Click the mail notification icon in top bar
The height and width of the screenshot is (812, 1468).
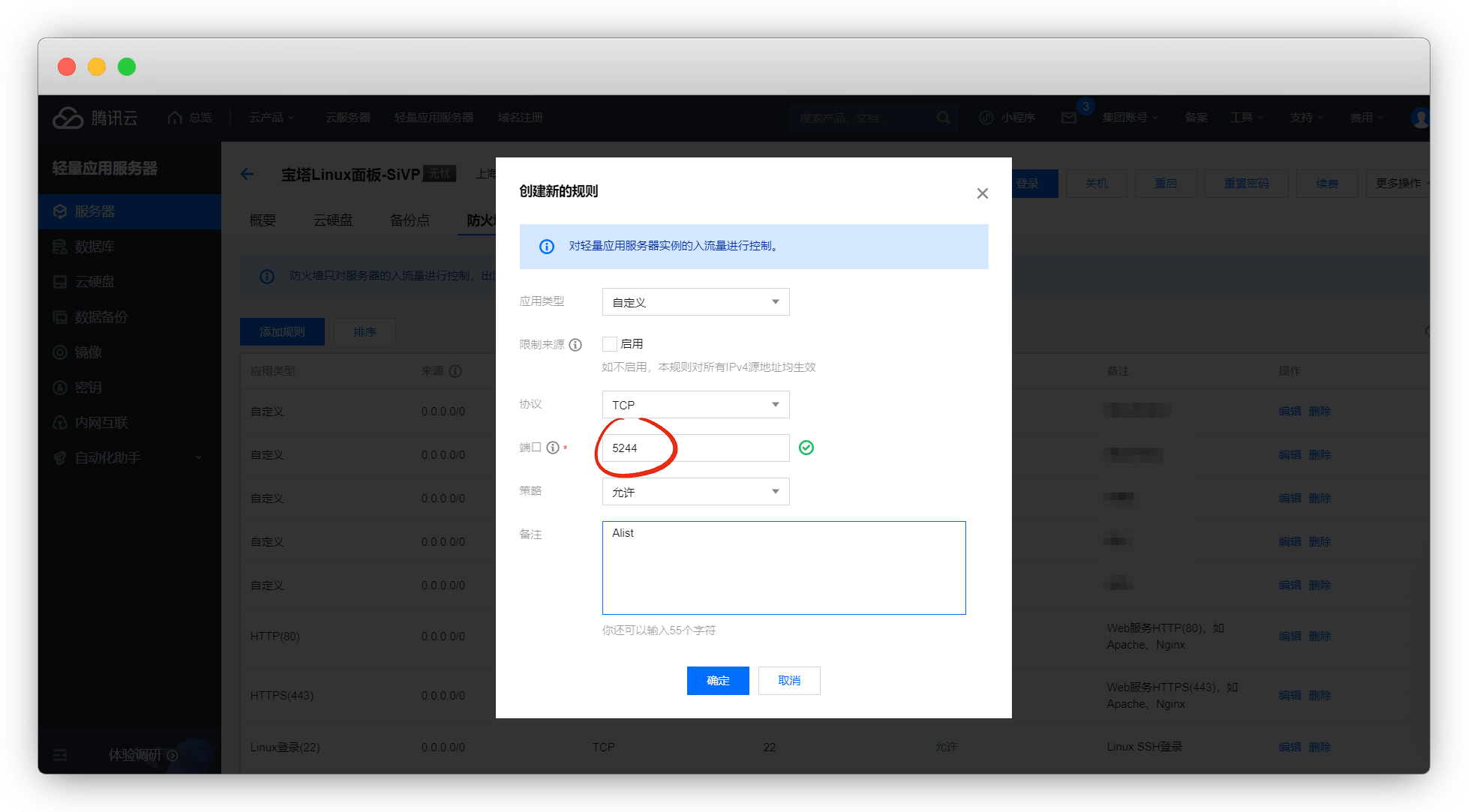click(x=1069, y=118)
